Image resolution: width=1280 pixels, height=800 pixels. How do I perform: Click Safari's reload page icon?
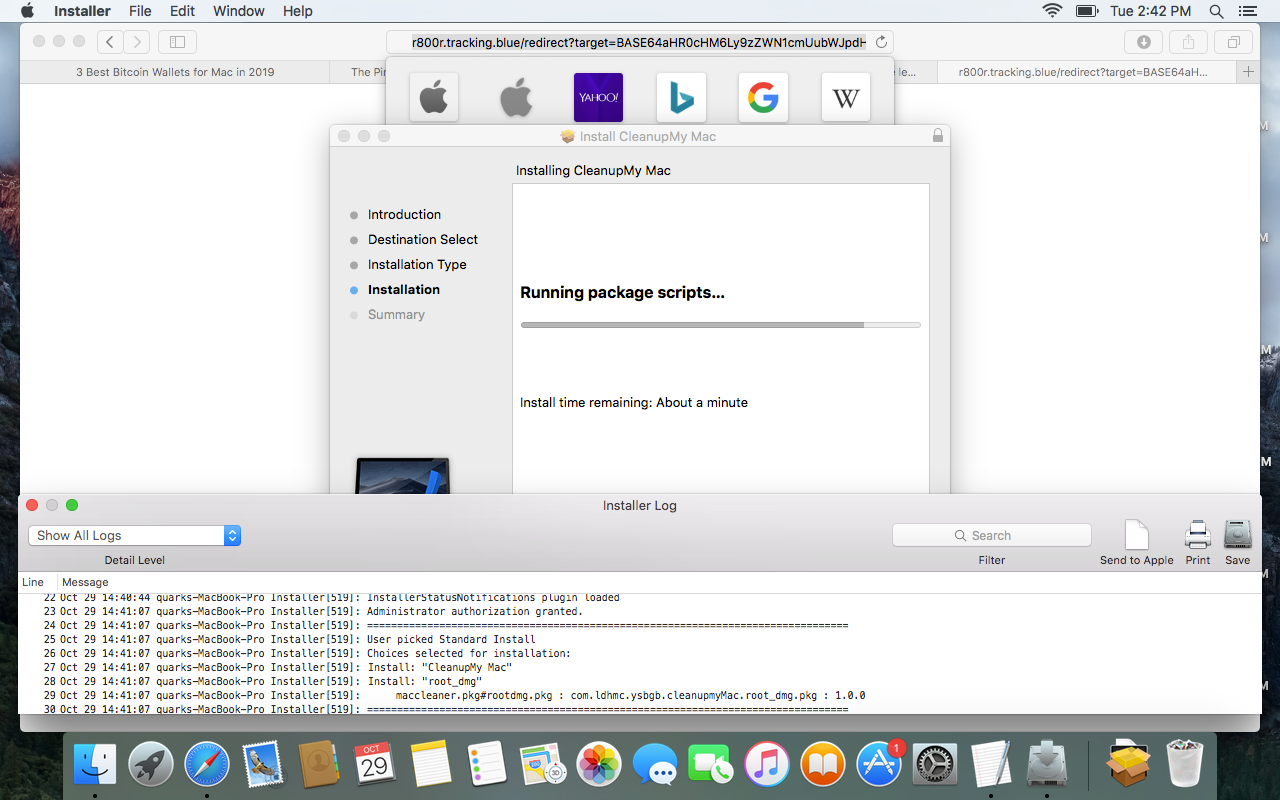pyautogui.click(x=881, y=42)
